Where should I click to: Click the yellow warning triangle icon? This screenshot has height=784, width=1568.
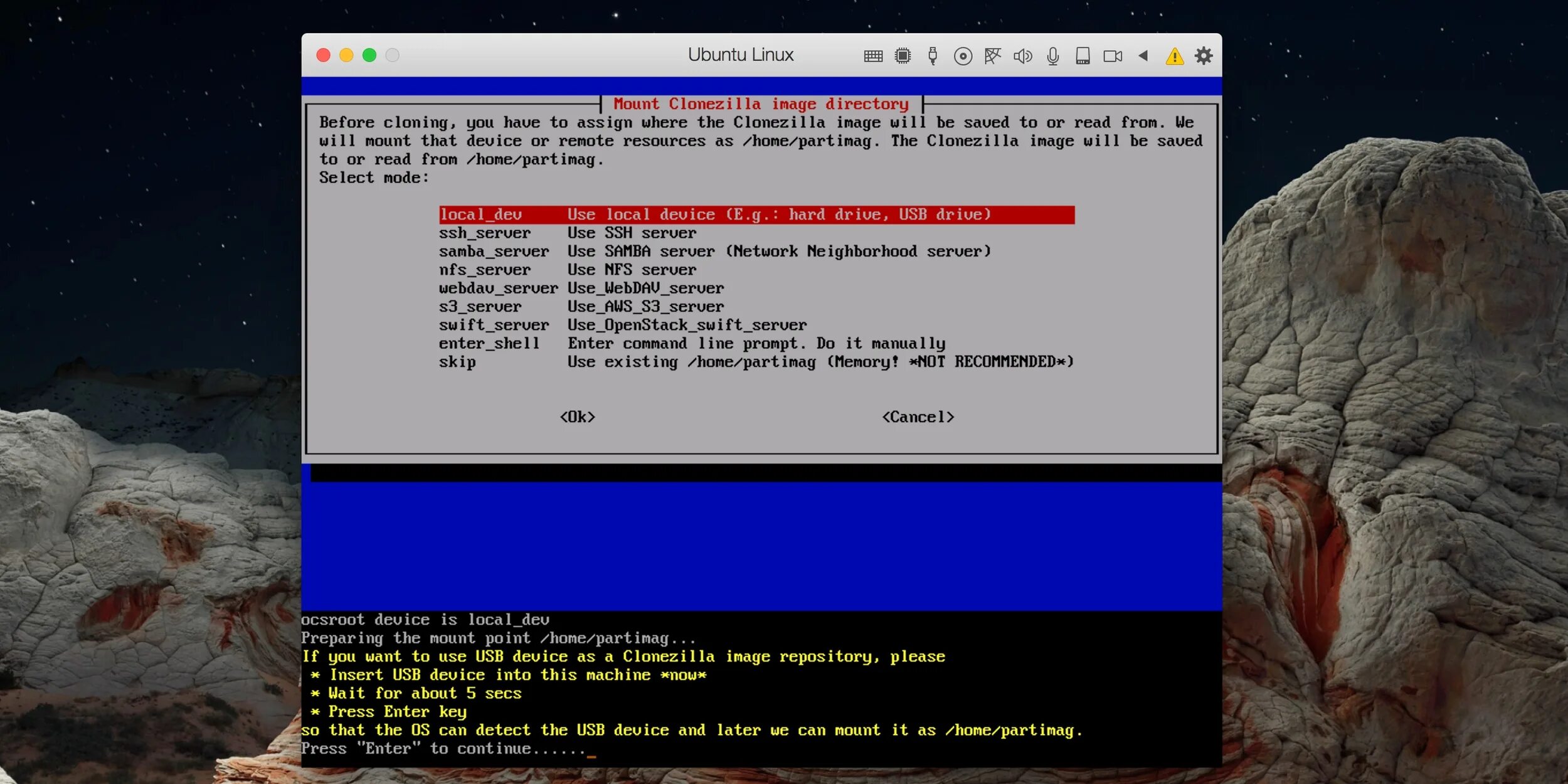click(x=1174, y=57)
